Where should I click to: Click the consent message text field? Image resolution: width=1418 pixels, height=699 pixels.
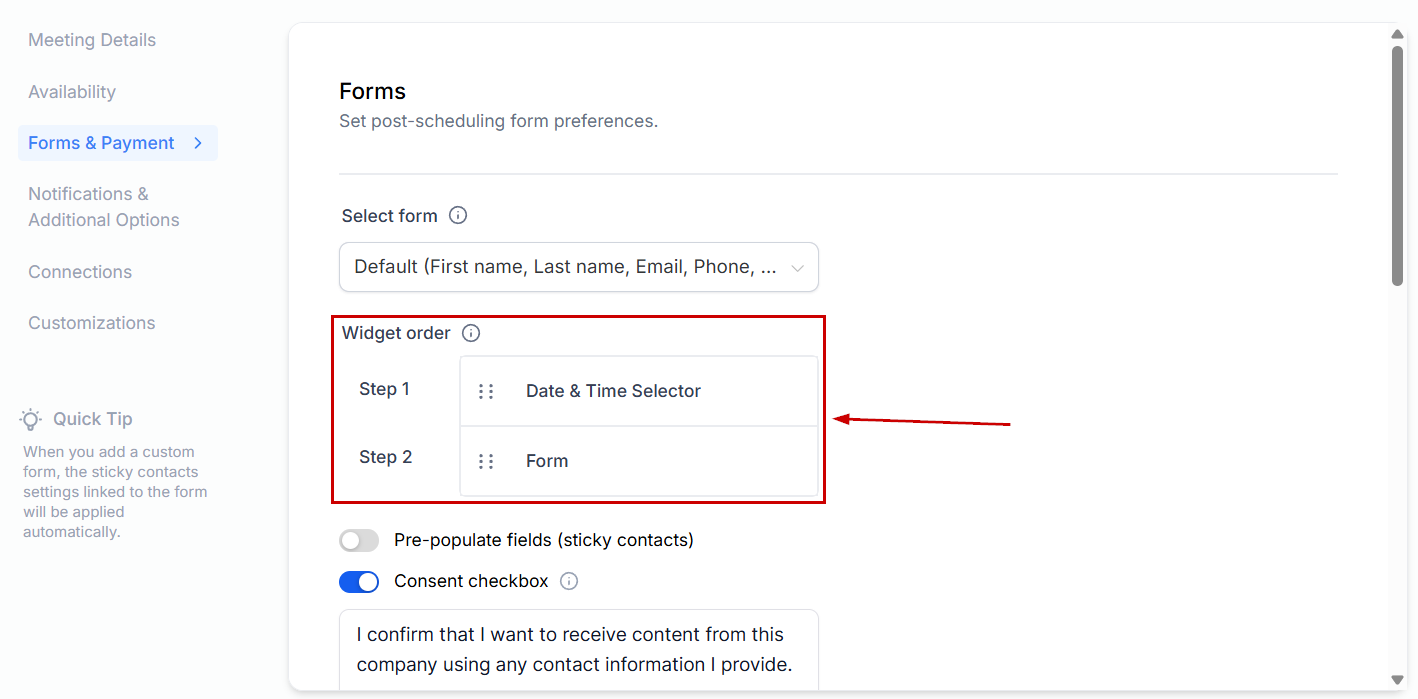coord(578,649)
